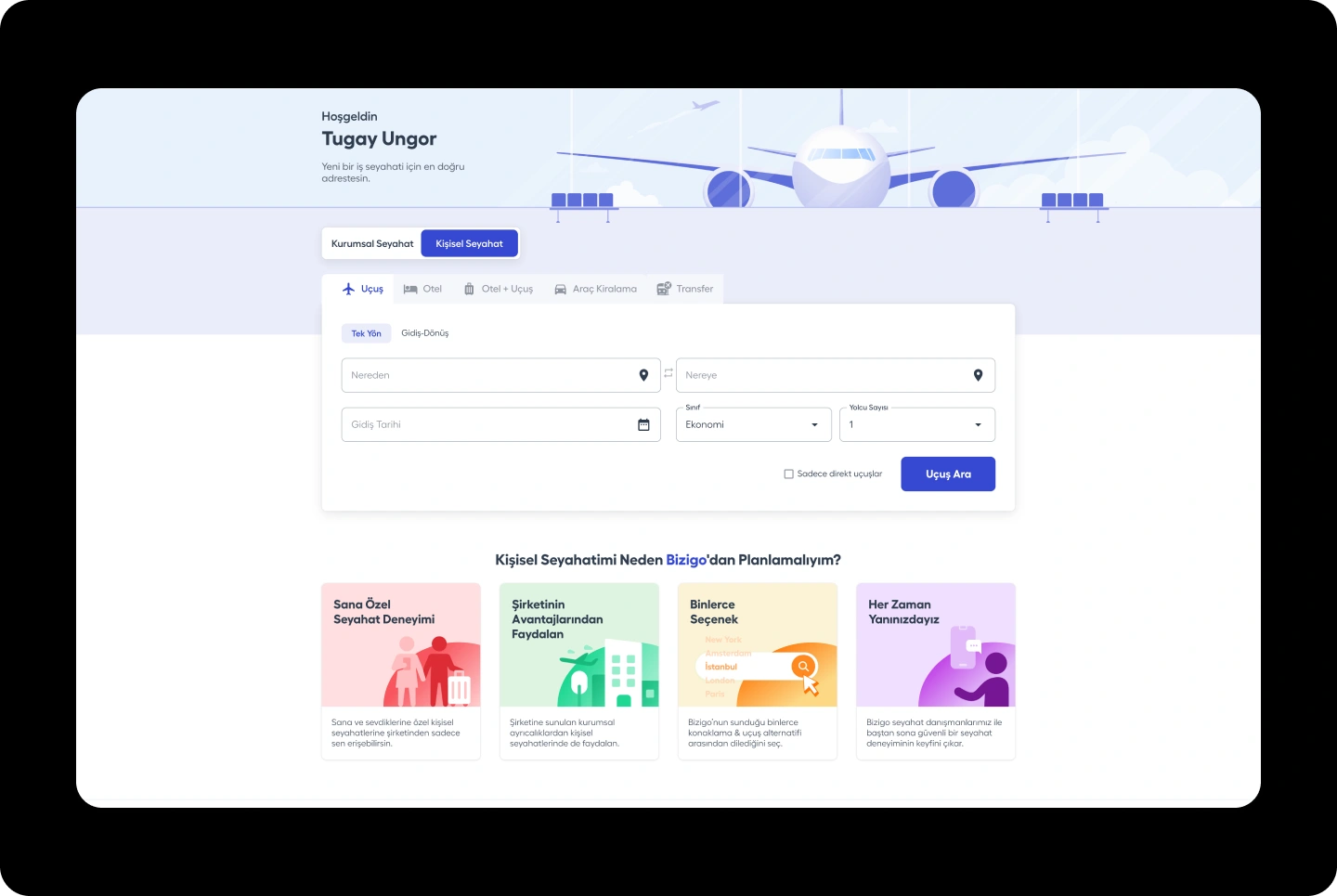The width and height of the screenshot is (1337, 896).
Task: Open the Yolcu Sayısı dropdown
Action: tap(917, 424)
